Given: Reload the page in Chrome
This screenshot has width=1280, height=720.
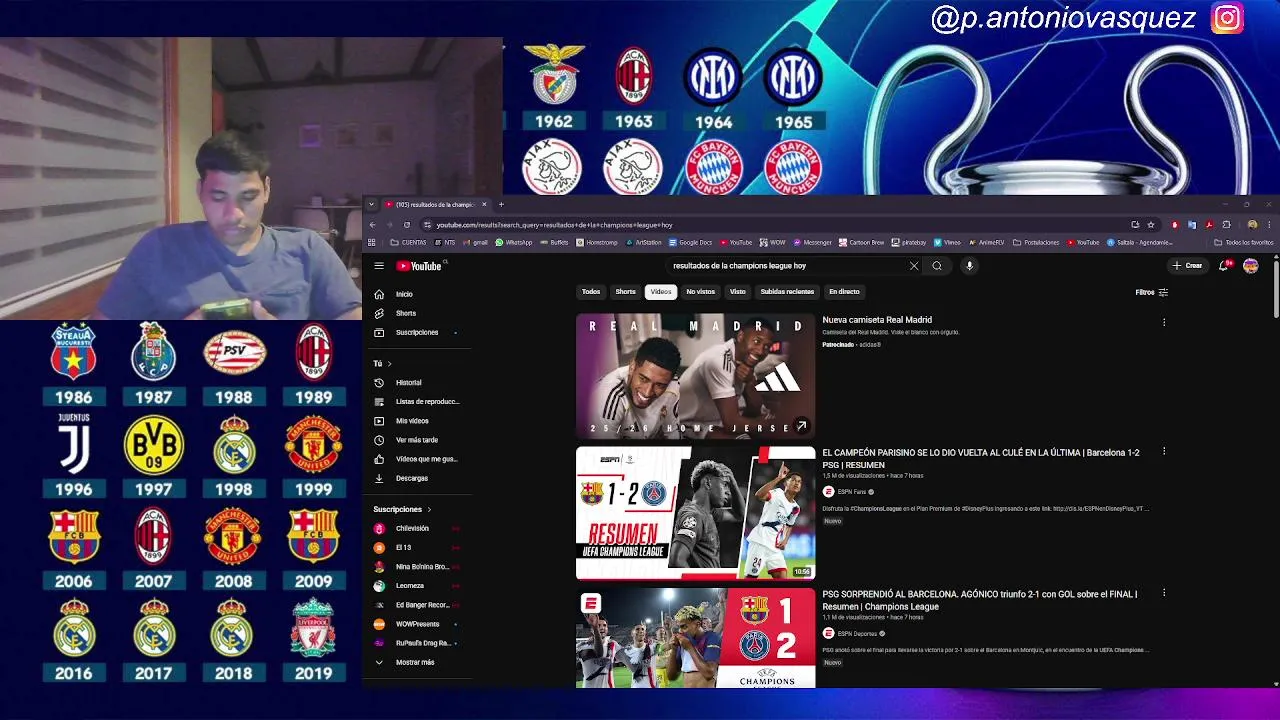Looking at the screenshot, I should click(407, 225).
